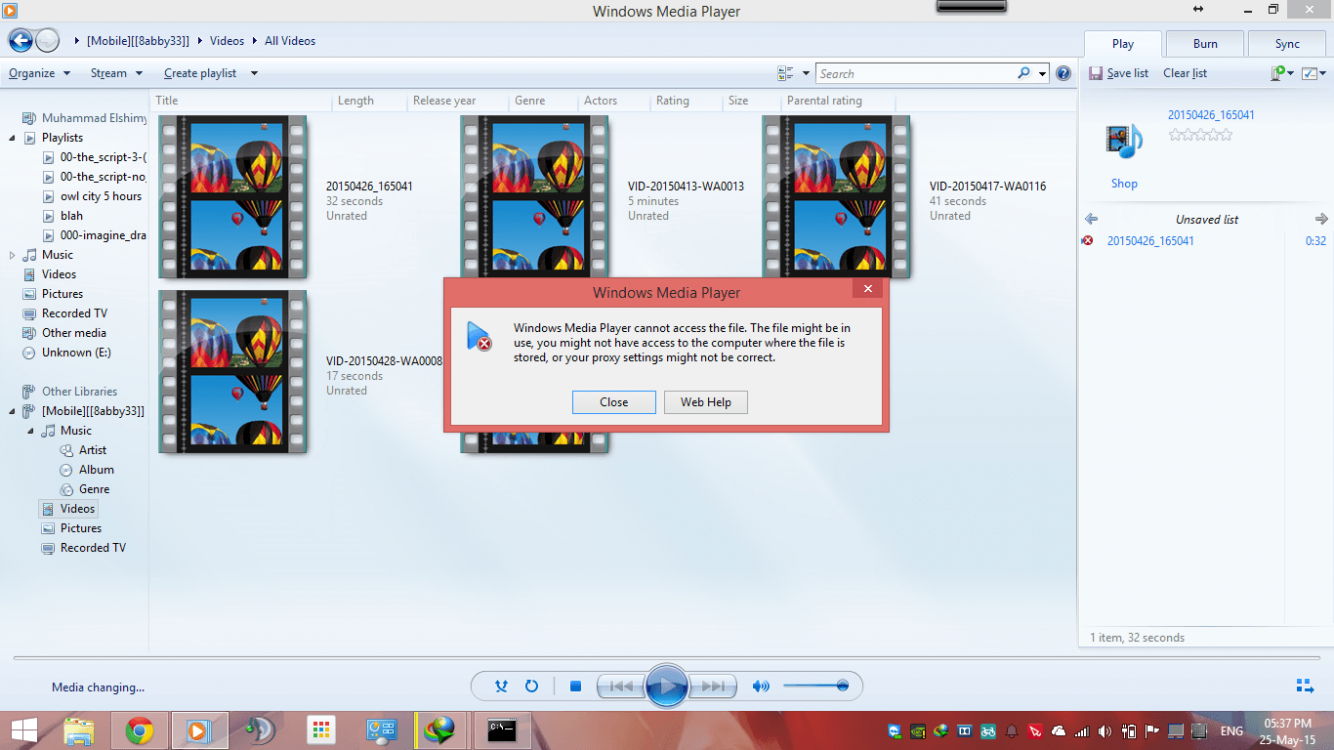This screenshot has height=750, width=1334.
Task: Switch to the Burn tab
Action: point(1205,44)
